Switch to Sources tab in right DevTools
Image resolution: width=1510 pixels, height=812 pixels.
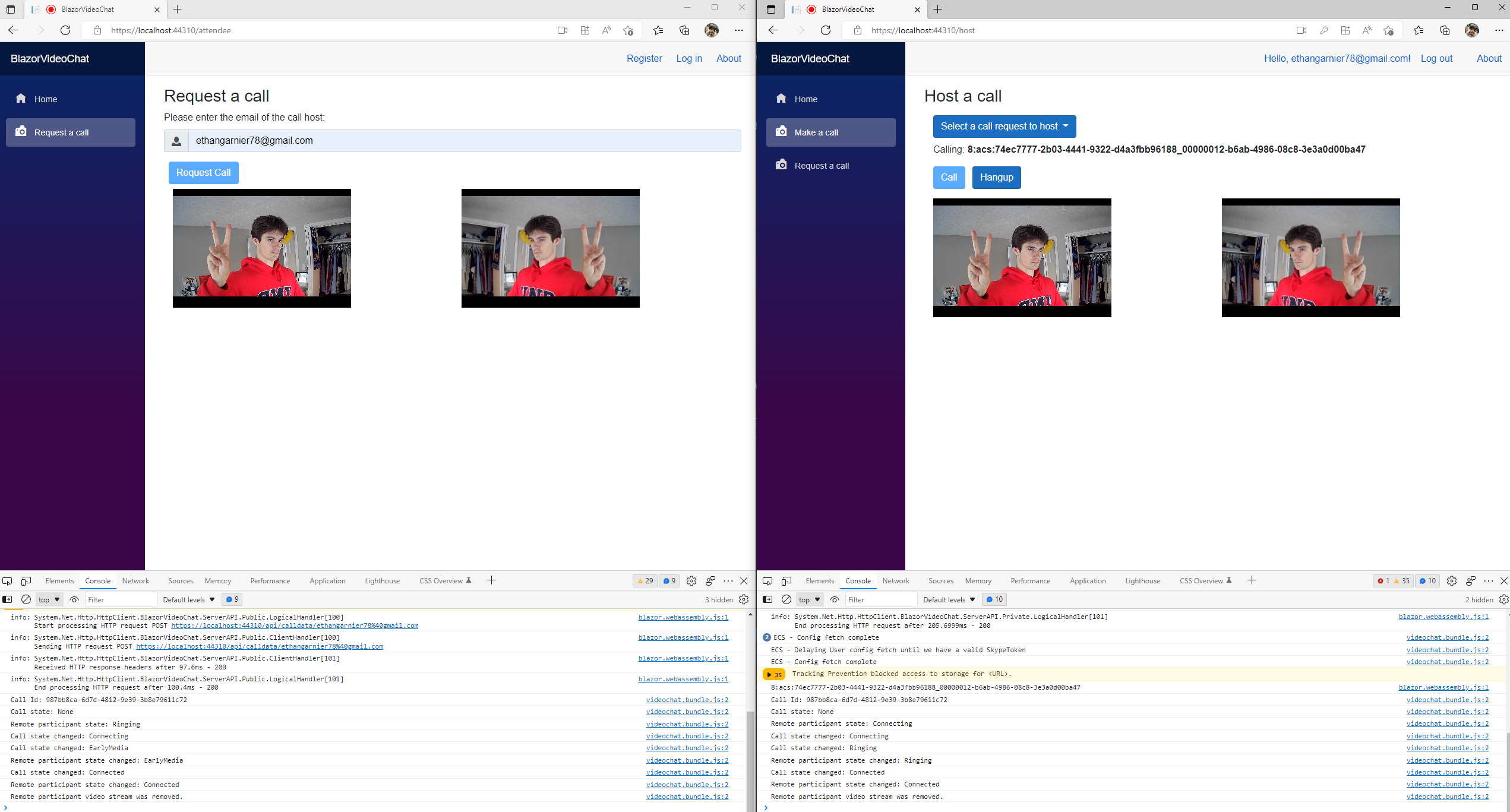940,581
